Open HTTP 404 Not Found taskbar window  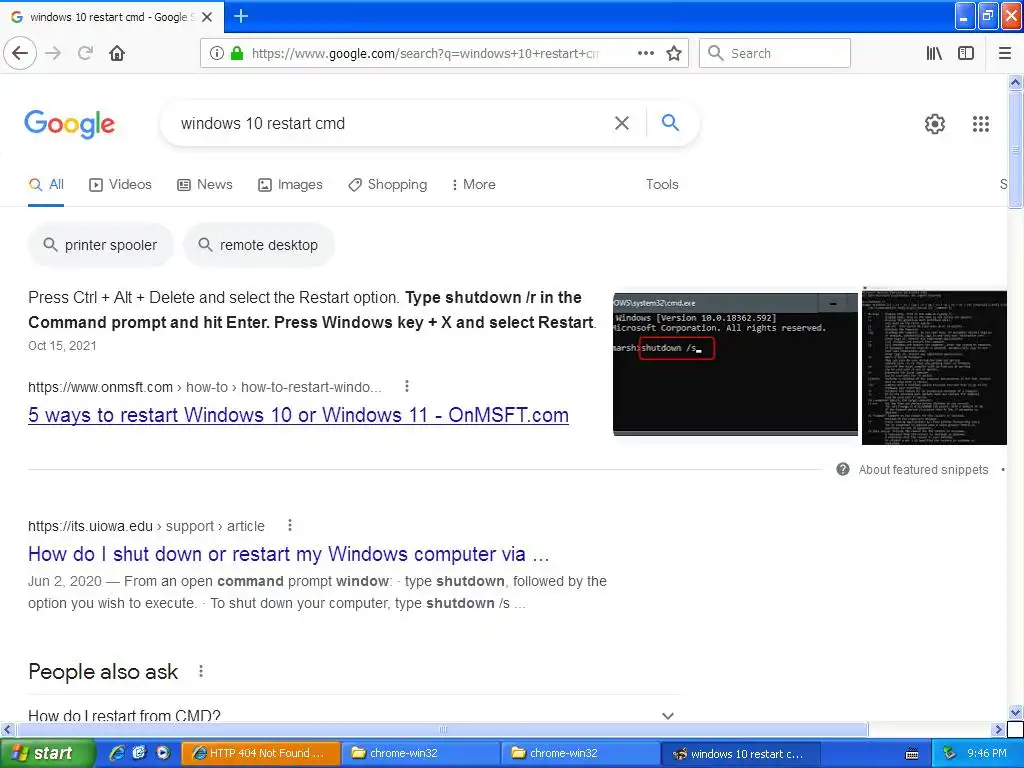pyautogui.click(x=261, y=754)
